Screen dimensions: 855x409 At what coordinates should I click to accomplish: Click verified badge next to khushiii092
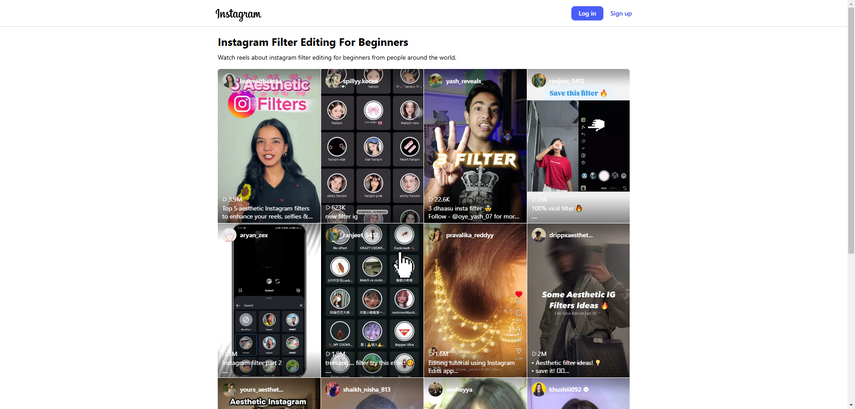point(586,390)
